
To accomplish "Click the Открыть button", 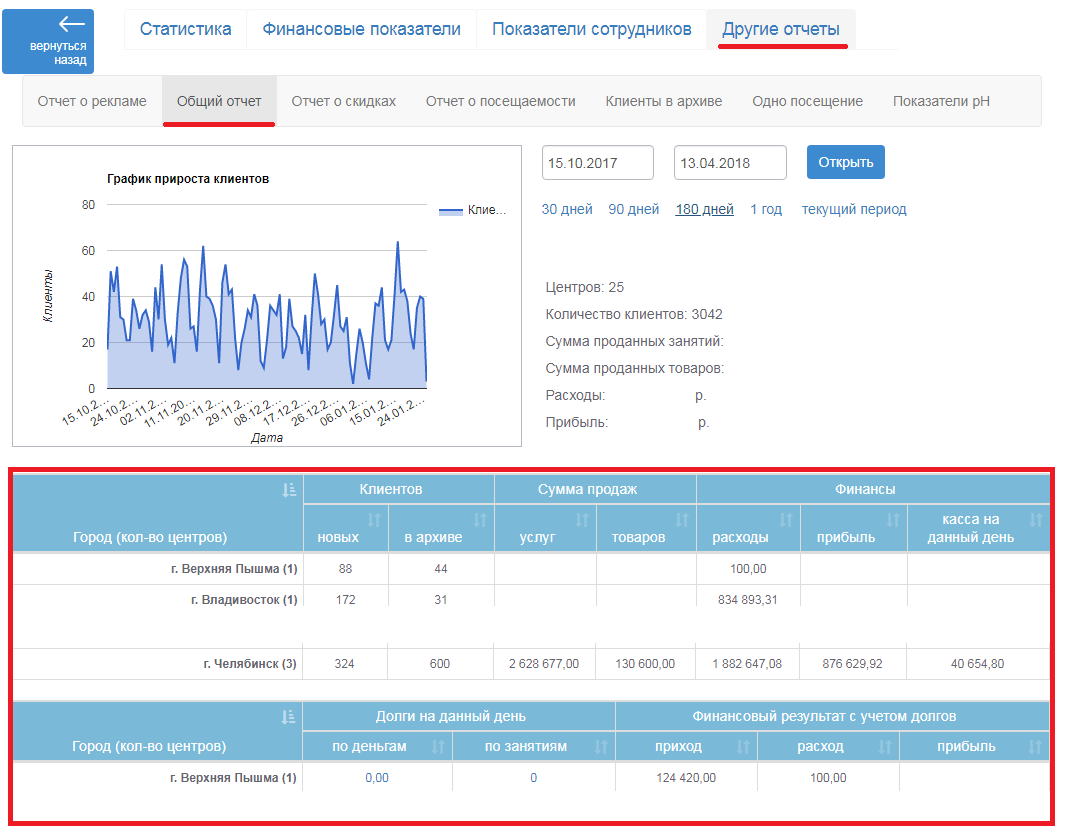I will (x=846, y=162).
